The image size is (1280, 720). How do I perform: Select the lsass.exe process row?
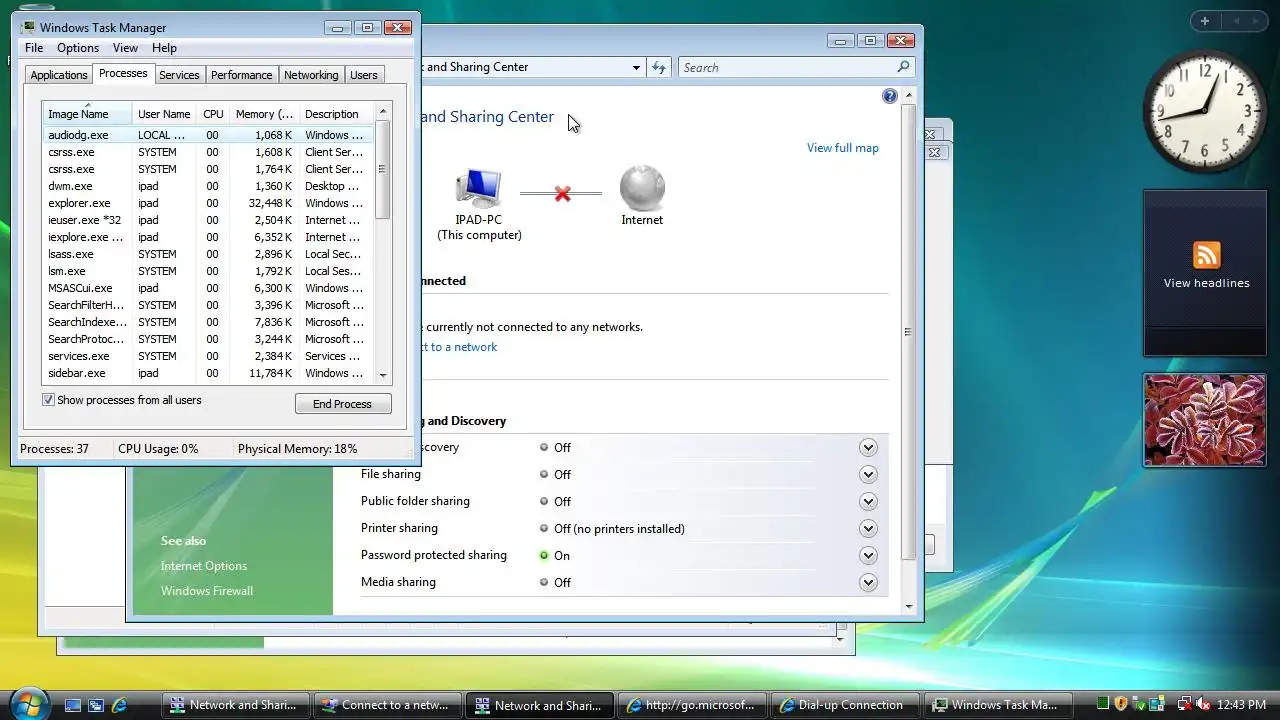(x=208, y=254)
